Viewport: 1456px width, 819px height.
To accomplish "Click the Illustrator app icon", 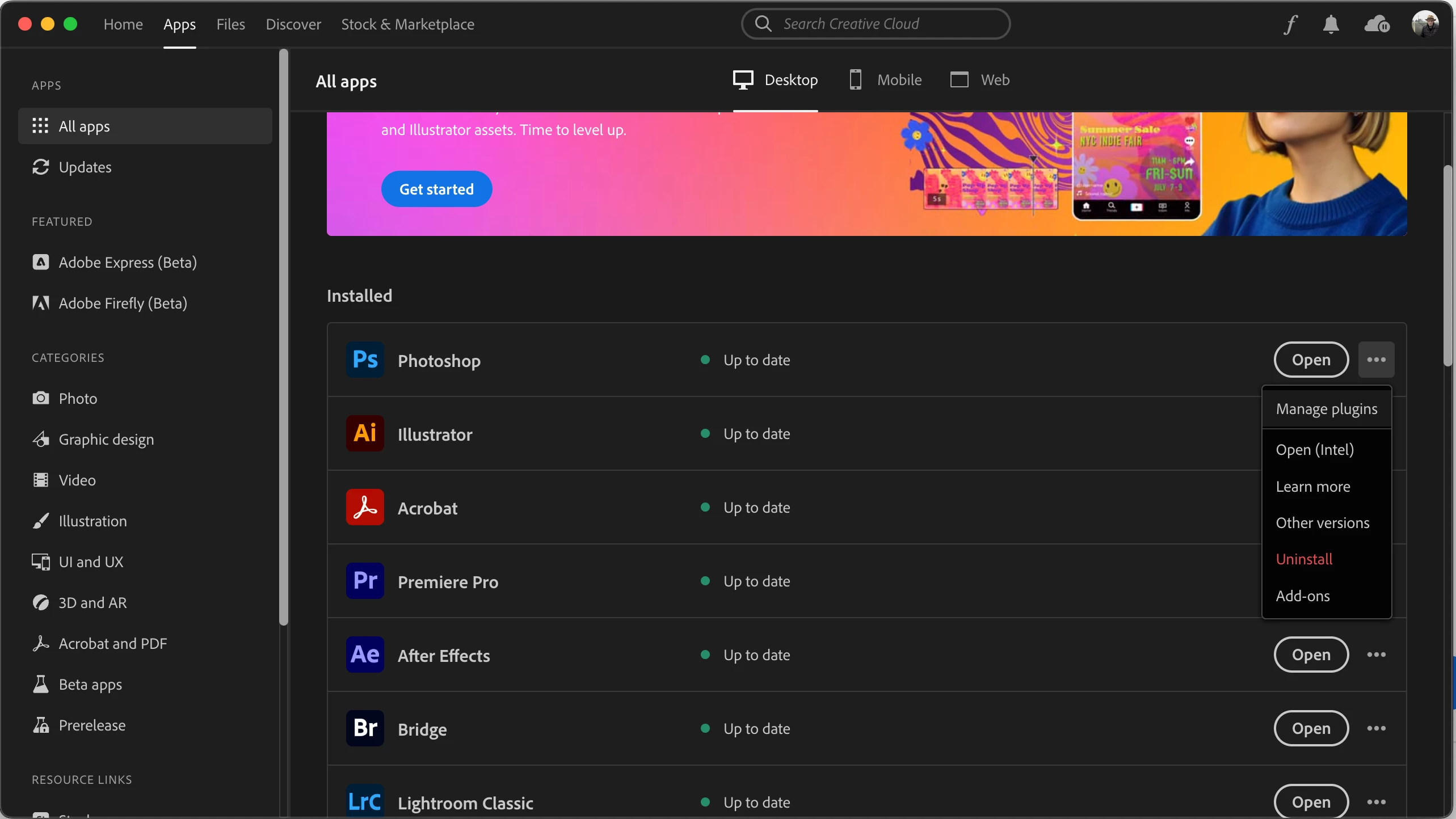I will click(x=365, y=433).
